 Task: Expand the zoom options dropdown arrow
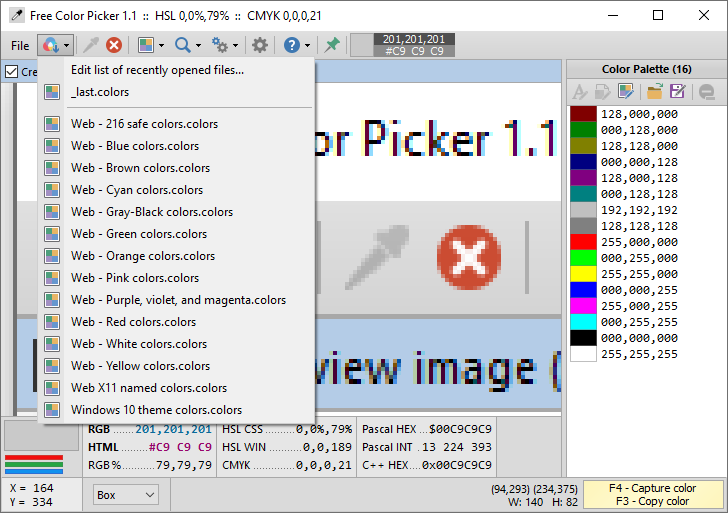(198, 45)
